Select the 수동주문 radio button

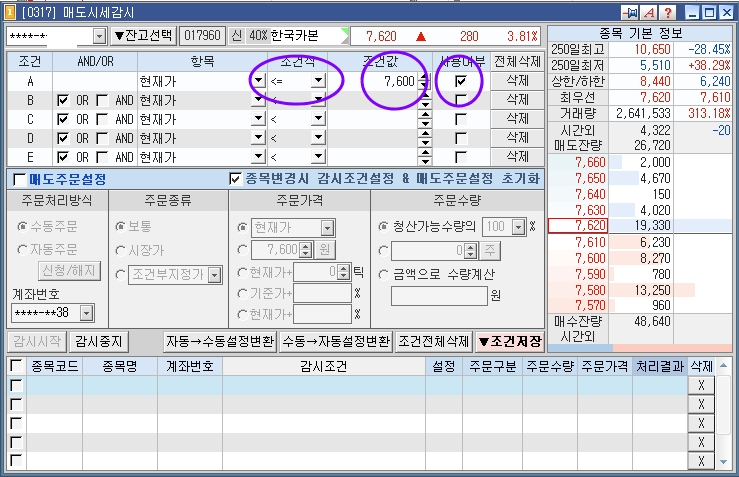pyautogui.click(x=23, y=227)
